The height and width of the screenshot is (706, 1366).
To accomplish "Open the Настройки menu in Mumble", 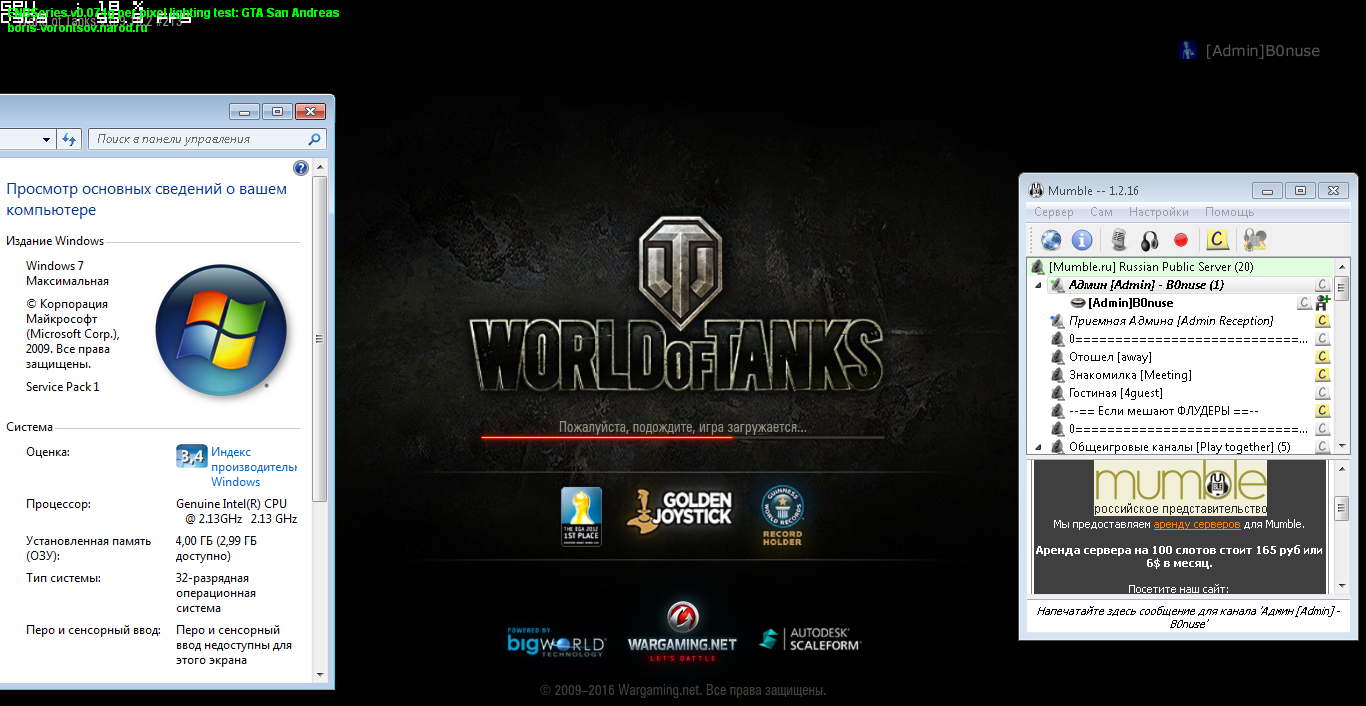I will click(1158, 212).
